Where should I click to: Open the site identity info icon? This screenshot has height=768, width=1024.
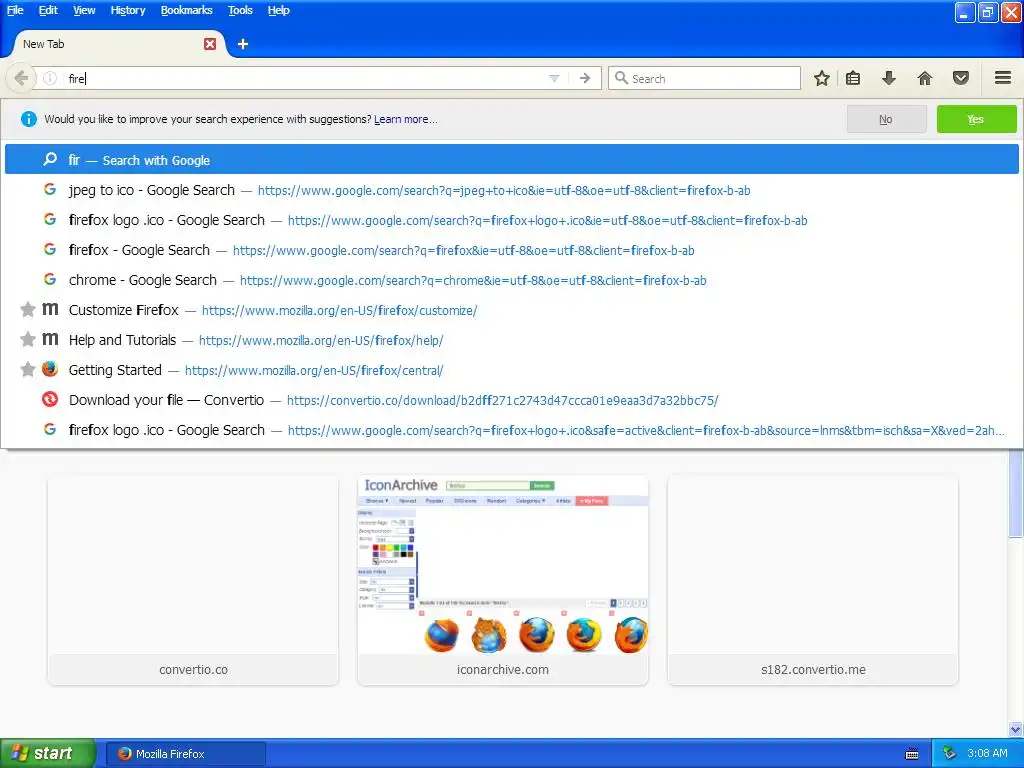point(50,78)
